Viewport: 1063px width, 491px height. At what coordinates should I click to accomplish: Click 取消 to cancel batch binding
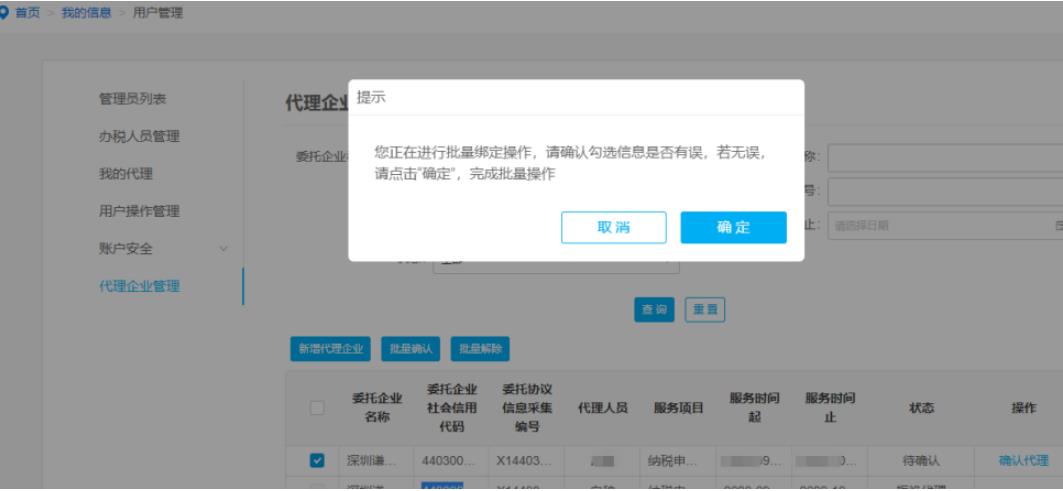click(x=613, y=227)
